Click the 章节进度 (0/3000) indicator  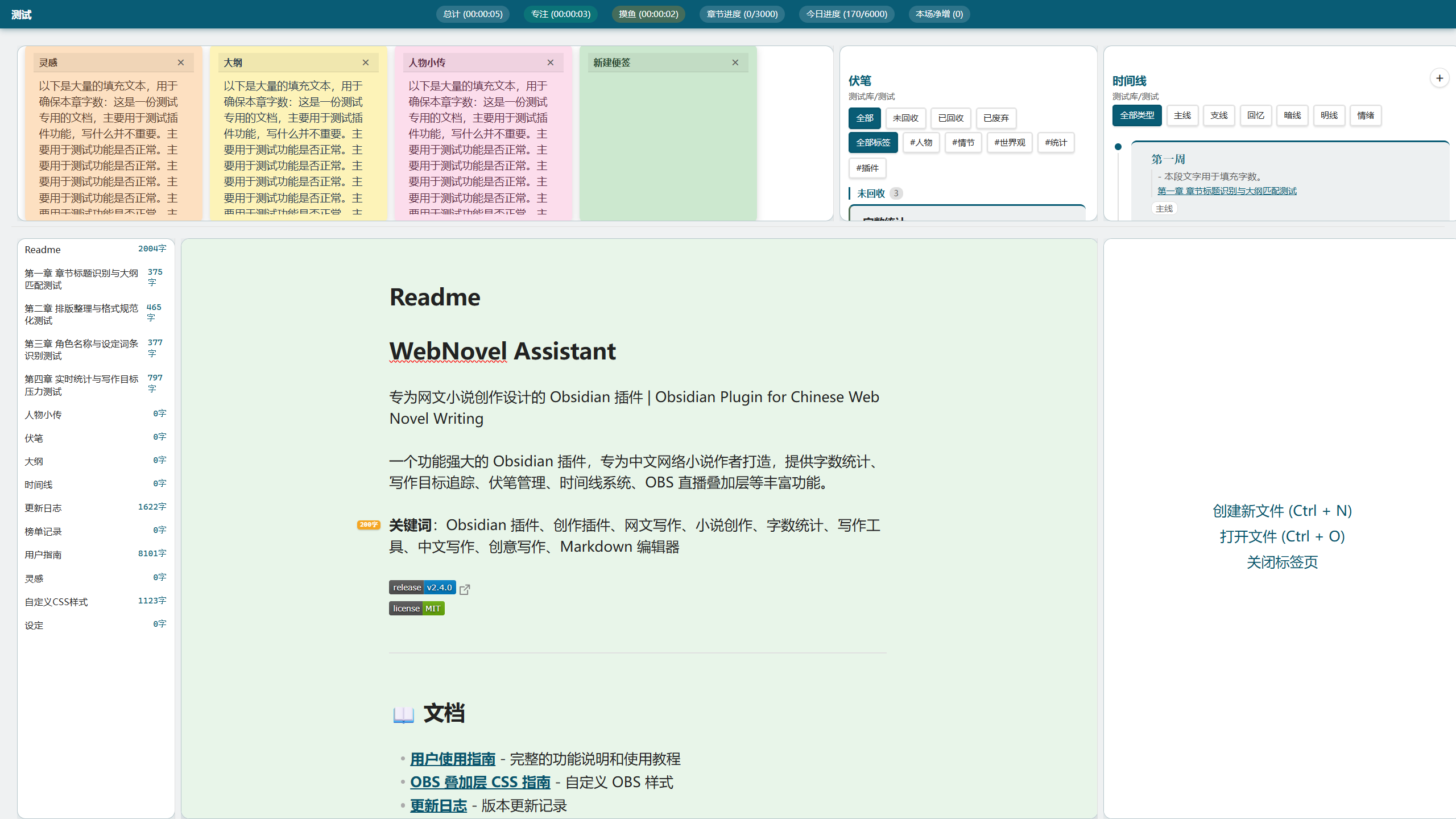pos(742,14)
